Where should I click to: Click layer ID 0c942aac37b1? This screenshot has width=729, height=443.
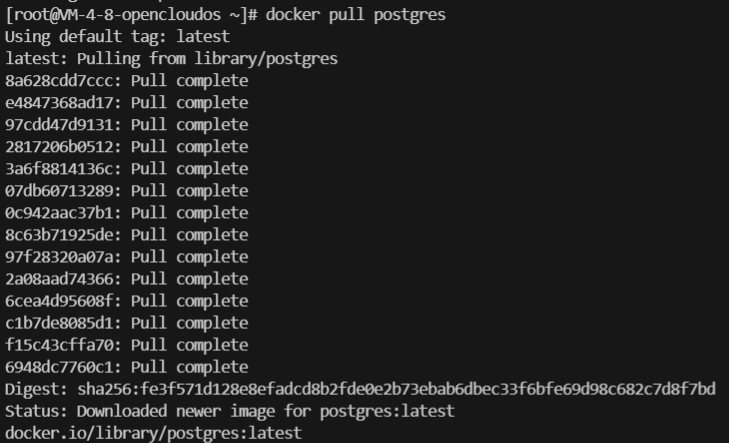[x=63, y=212]
